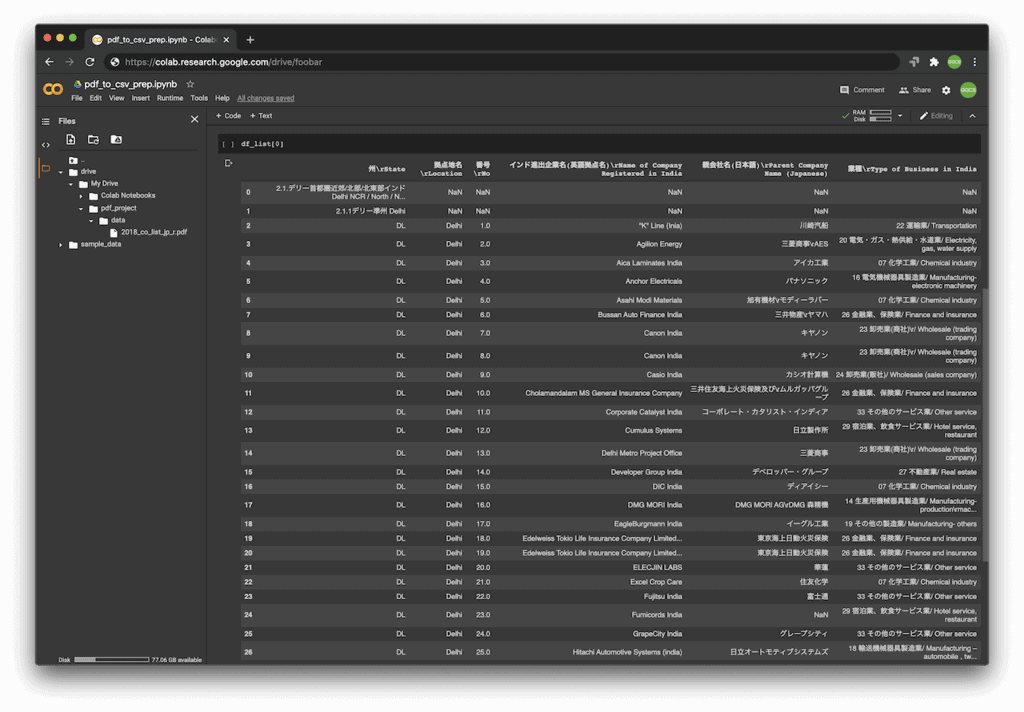Viewport: 1024px width, 712px height.
Task: Close the Files panel
Action: (195, 119)
